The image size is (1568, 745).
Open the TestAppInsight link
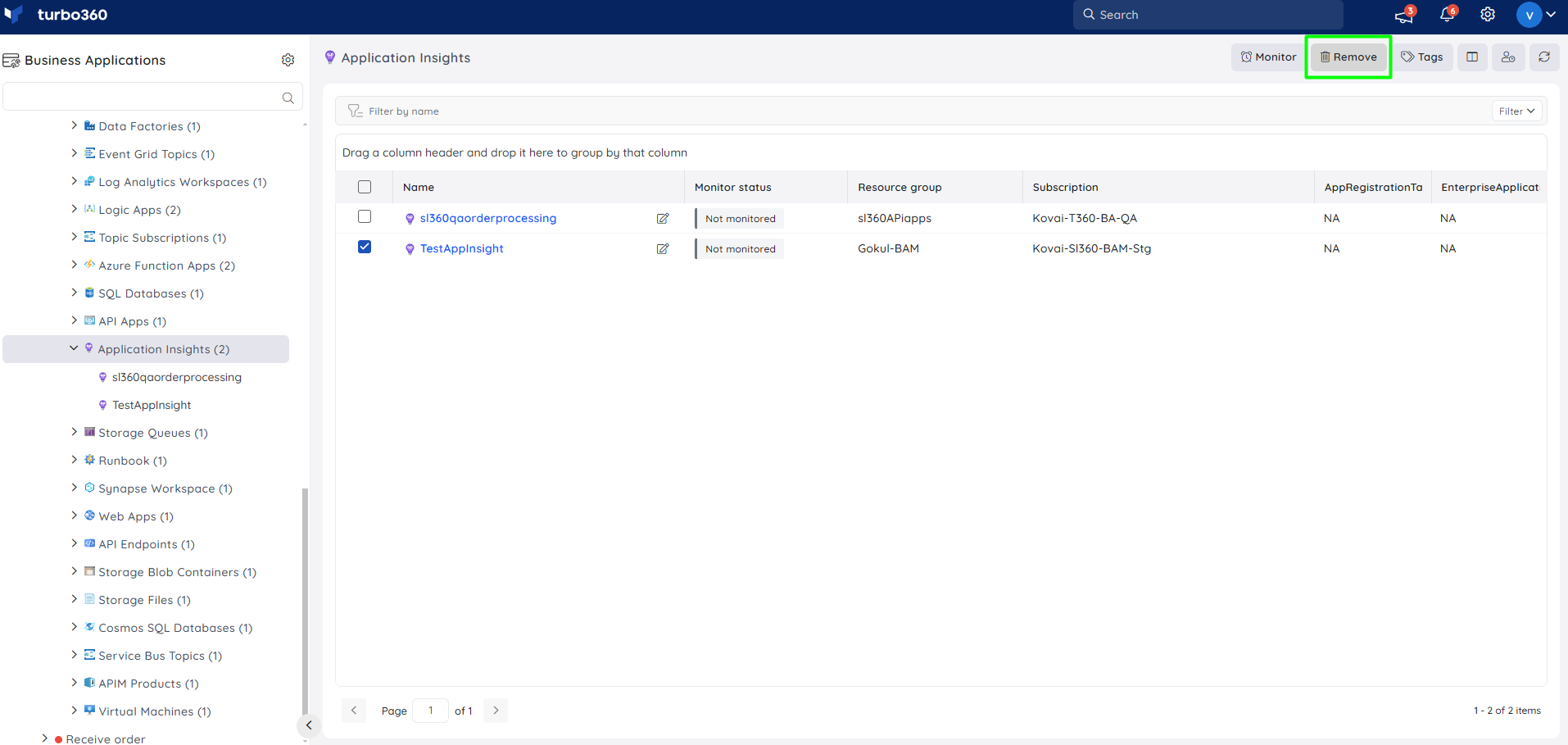[462, 248]
